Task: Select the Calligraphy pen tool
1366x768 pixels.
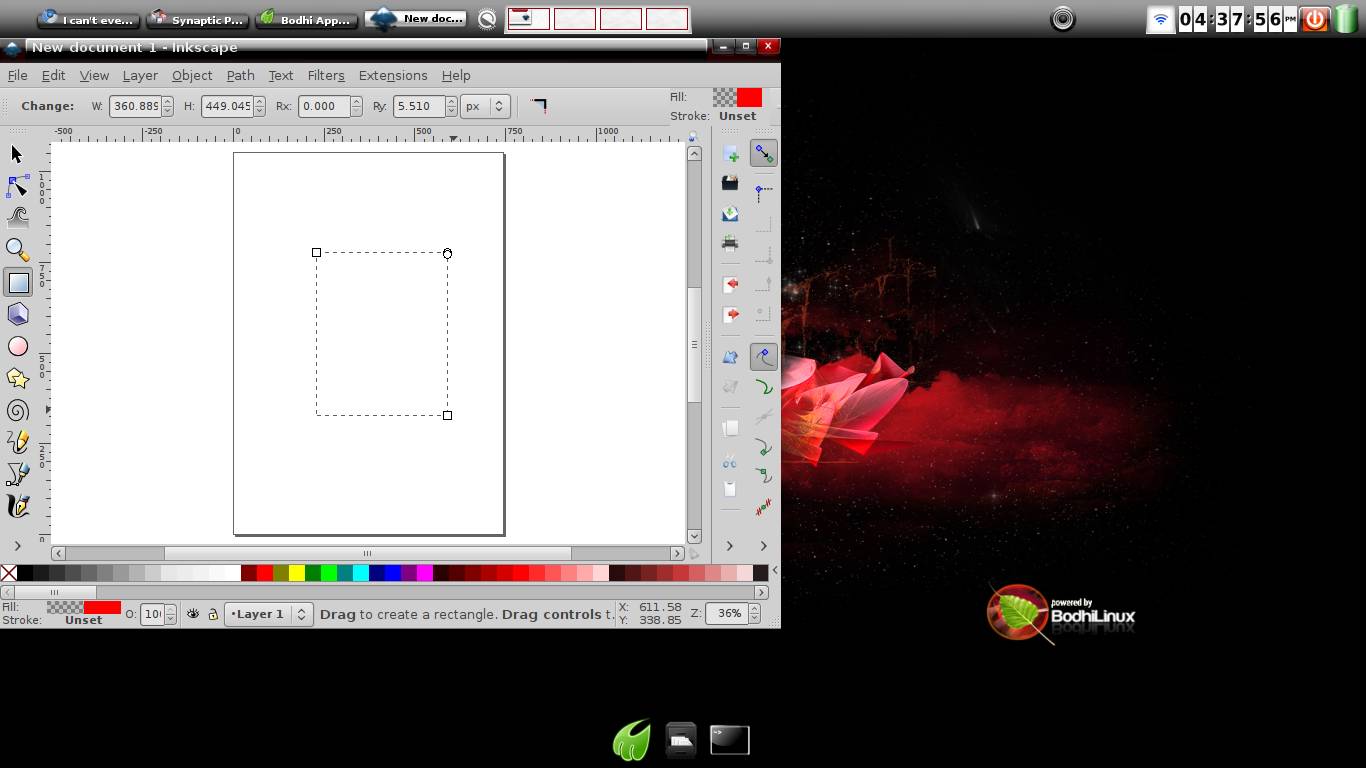Action: 17,506
